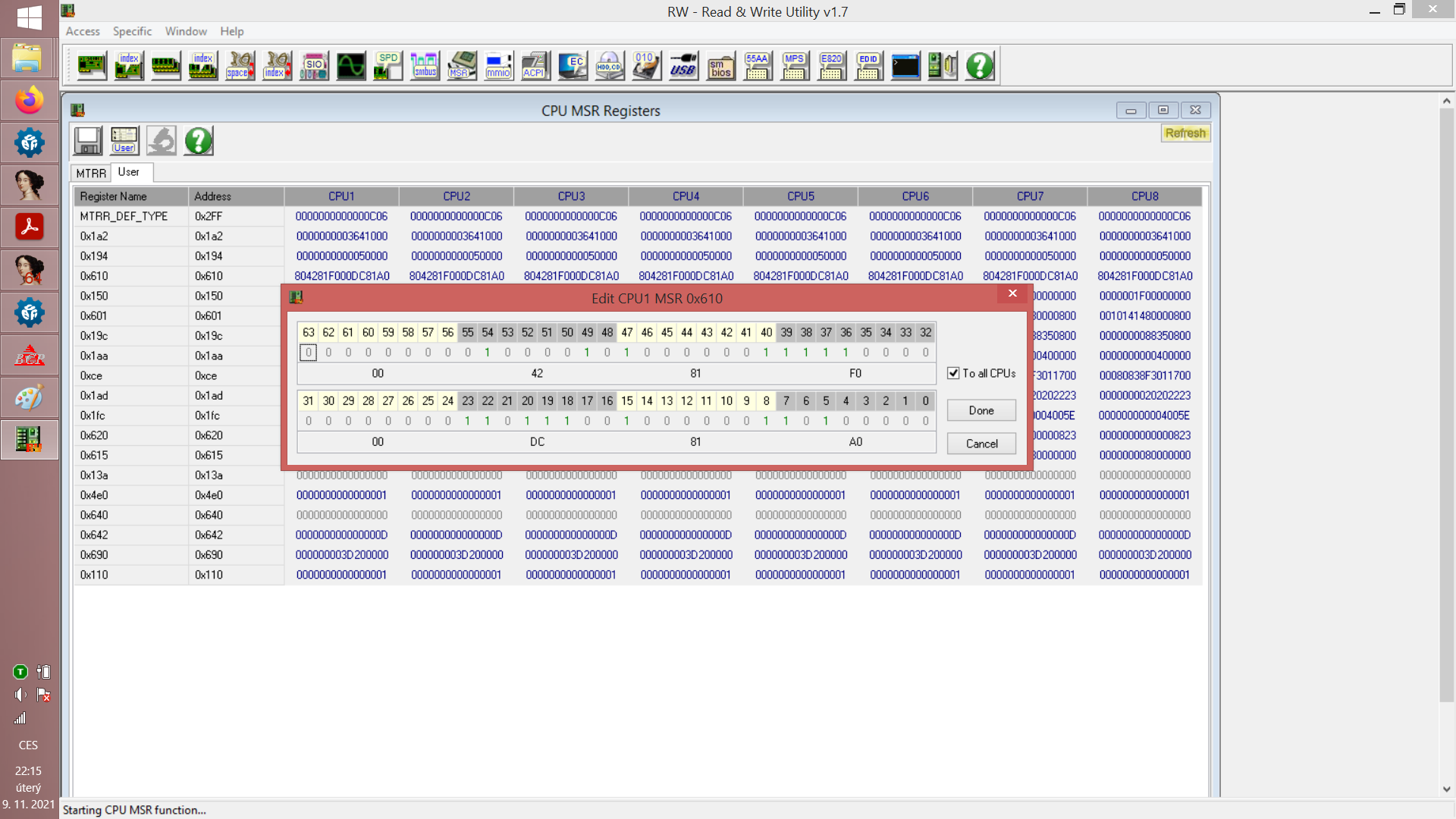Open the Access menu
Screen dimensions: 1456x819
(83, 31)
